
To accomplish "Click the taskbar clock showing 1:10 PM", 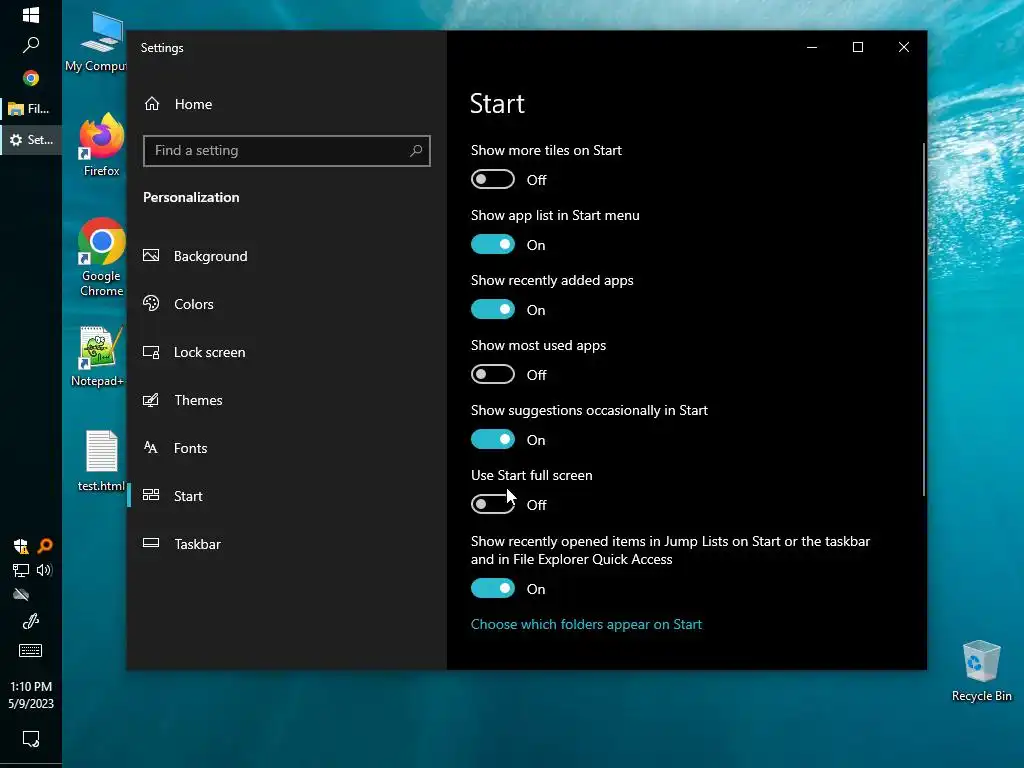I will click(x=31, y=695).
